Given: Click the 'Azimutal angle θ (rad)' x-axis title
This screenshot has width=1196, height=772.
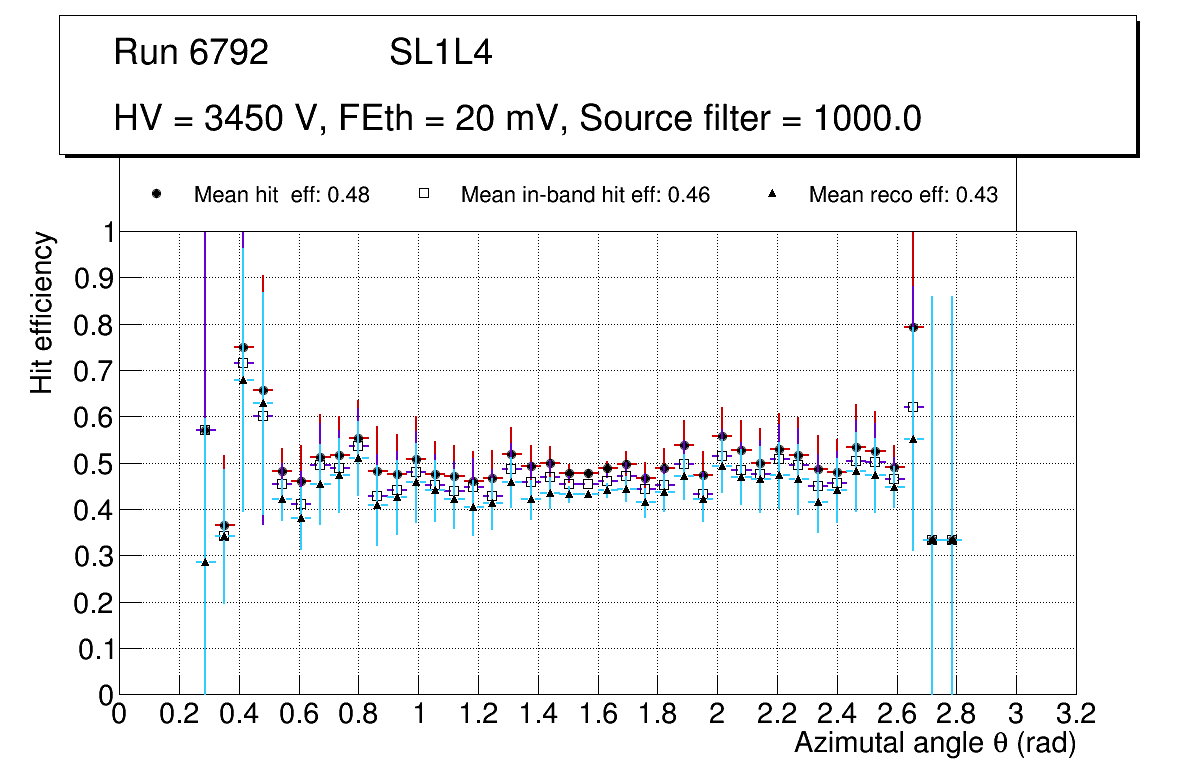Looking at the screenshot, I should coord(934,744).
